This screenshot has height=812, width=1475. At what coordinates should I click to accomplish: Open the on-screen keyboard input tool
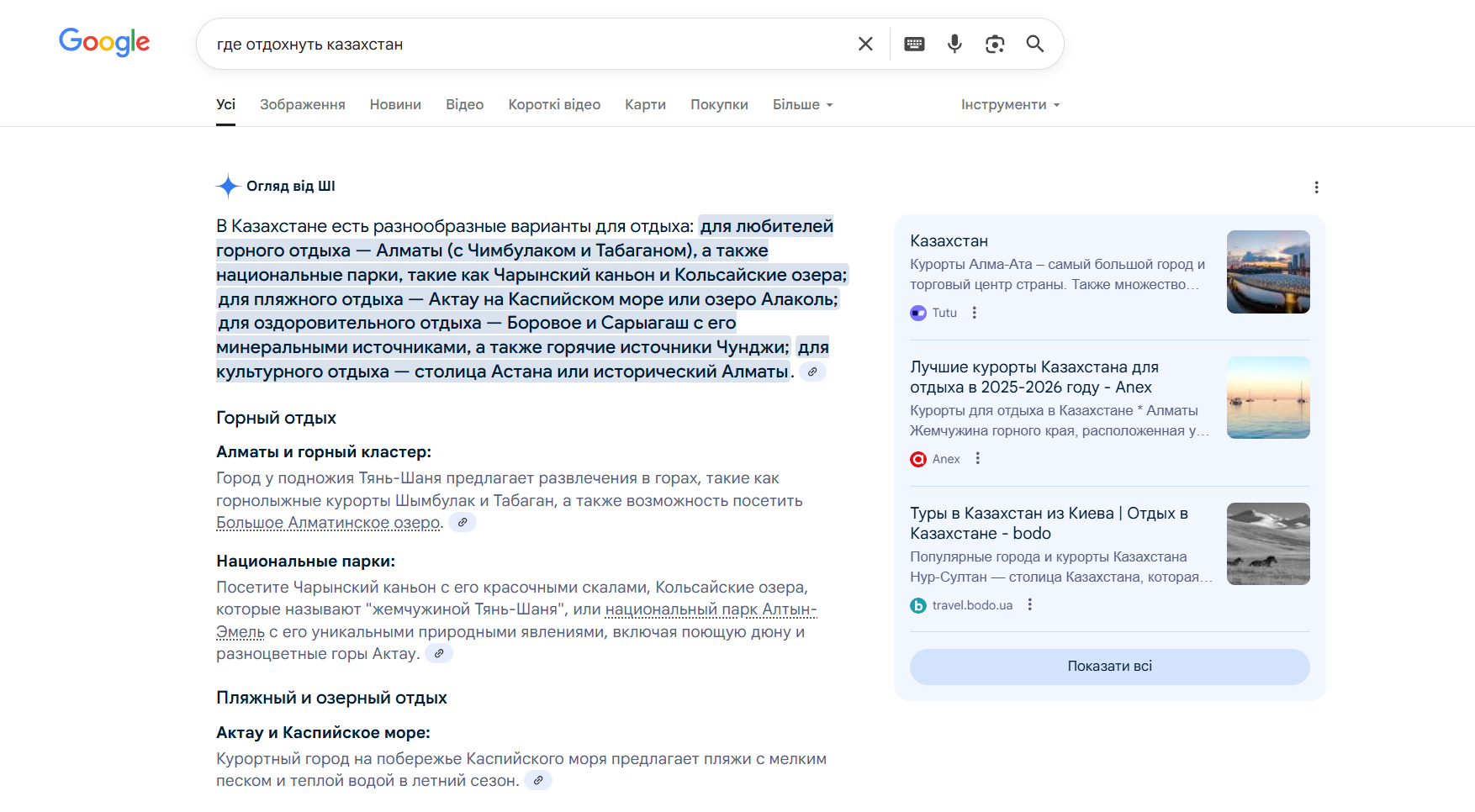click(x=914, y=44)
